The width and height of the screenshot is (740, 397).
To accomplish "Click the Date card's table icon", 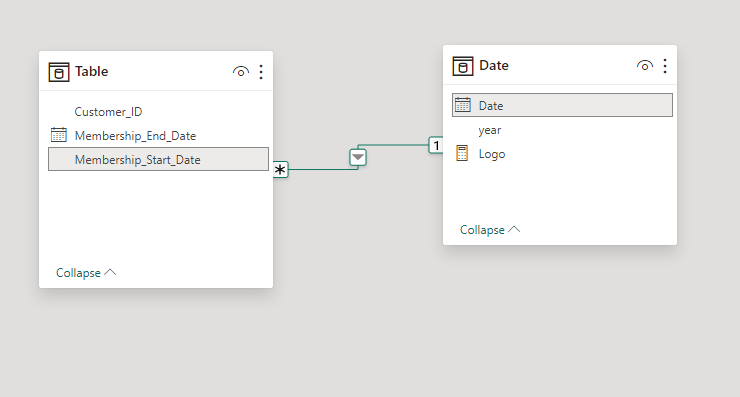I will point(463,66).
